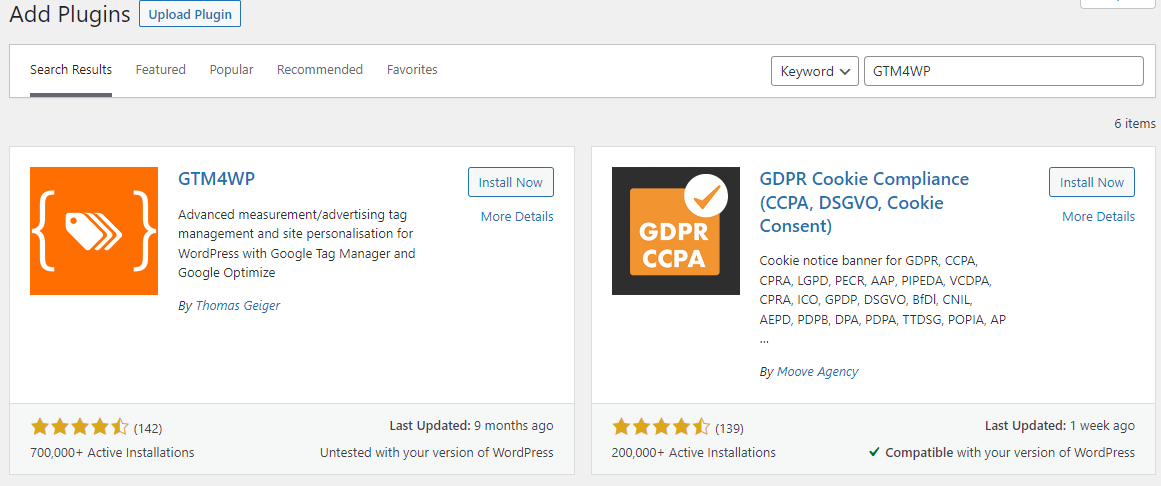
Task: Click the GTM4WP star rating
Action: [79, 427]
